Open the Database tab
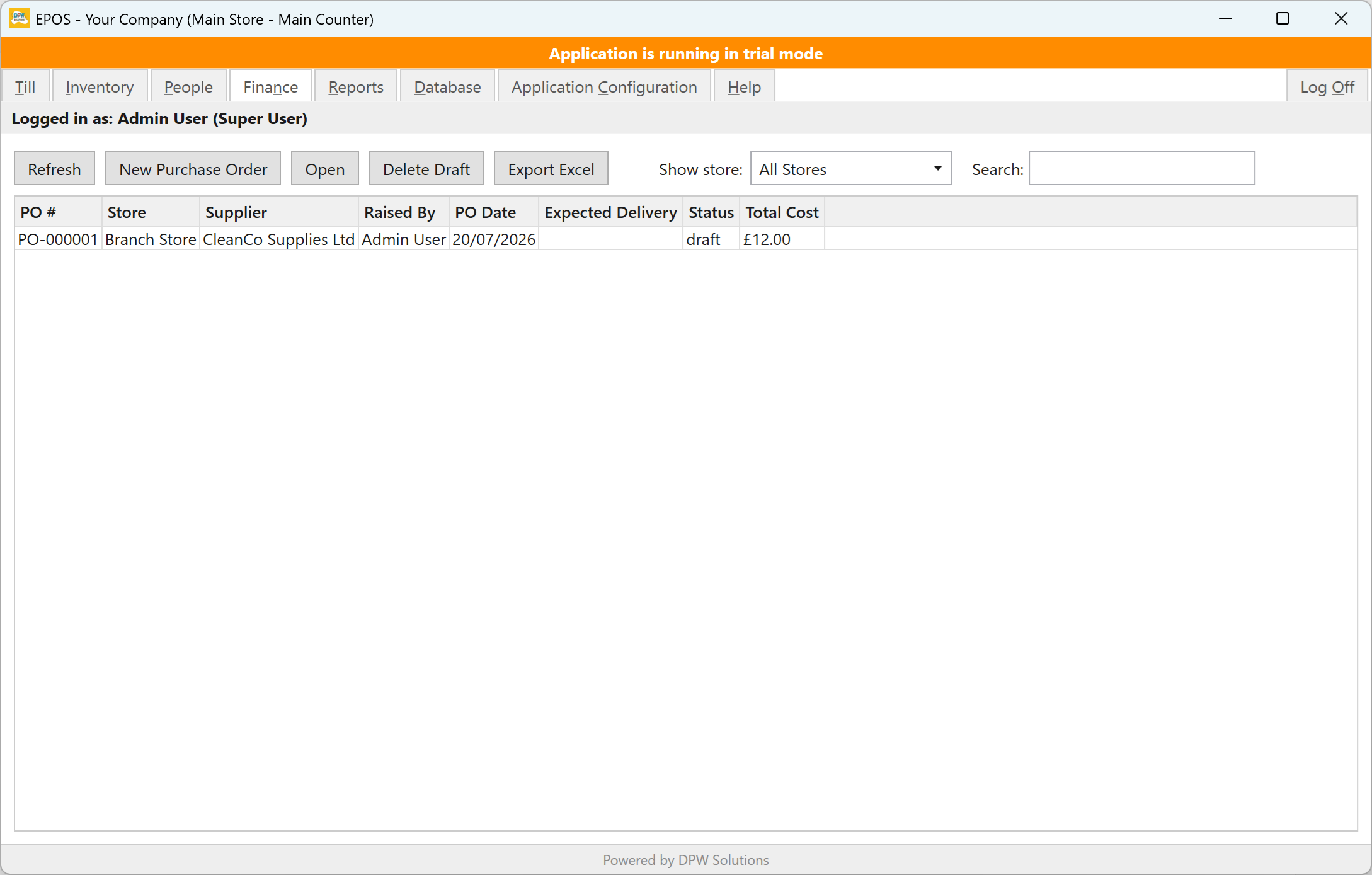Image resolution: width=1372 pixels, height=875 pixels. (447, 86)
